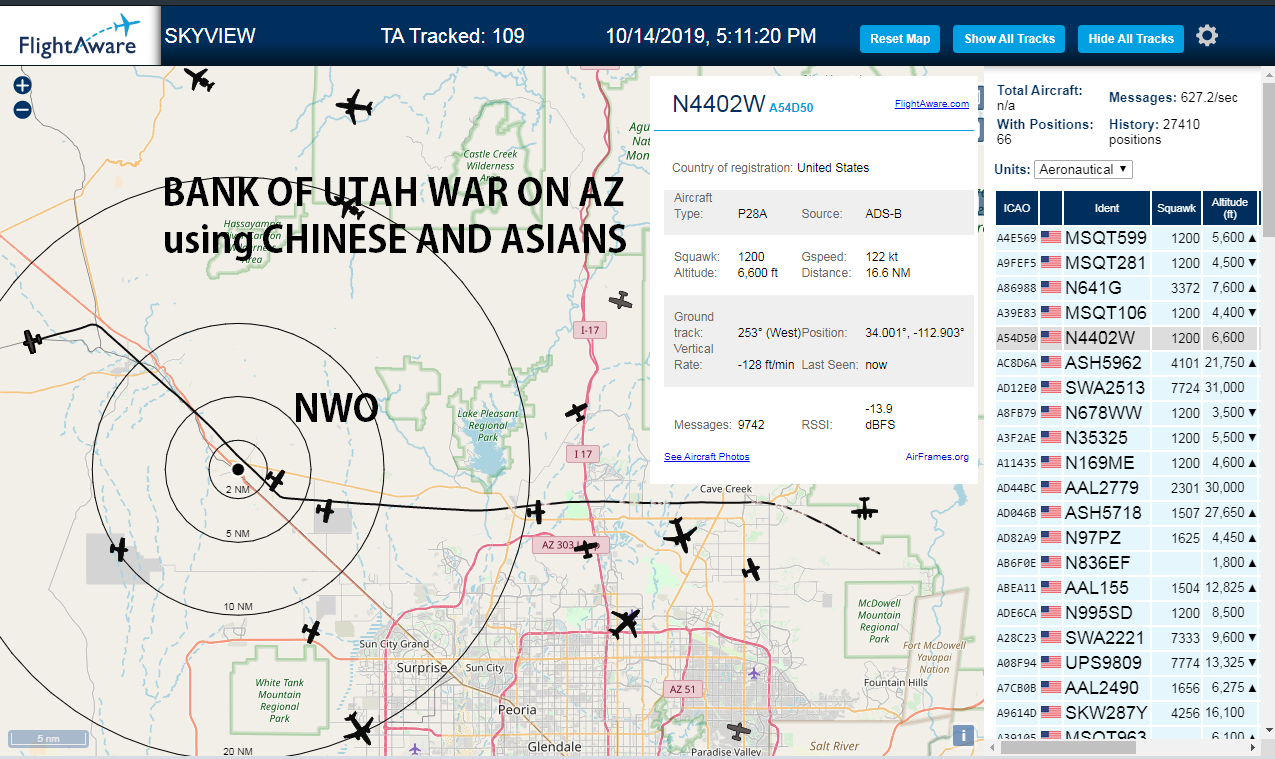
Task: Select the aircraft just right of receiver dot
Action: coord(275,480)
